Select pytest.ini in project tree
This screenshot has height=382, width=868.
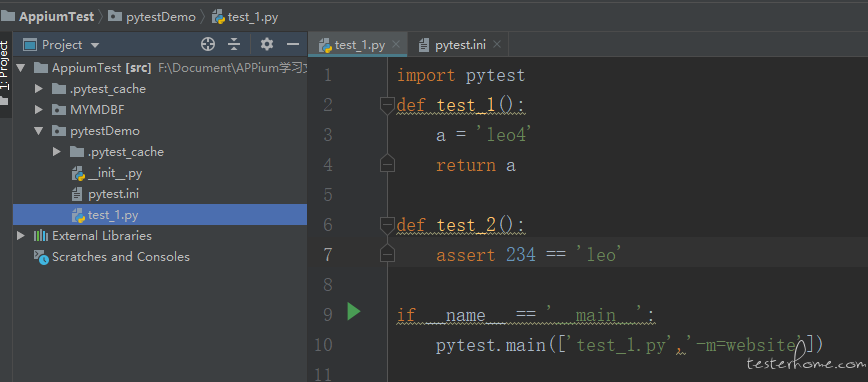tap(113, 194)
